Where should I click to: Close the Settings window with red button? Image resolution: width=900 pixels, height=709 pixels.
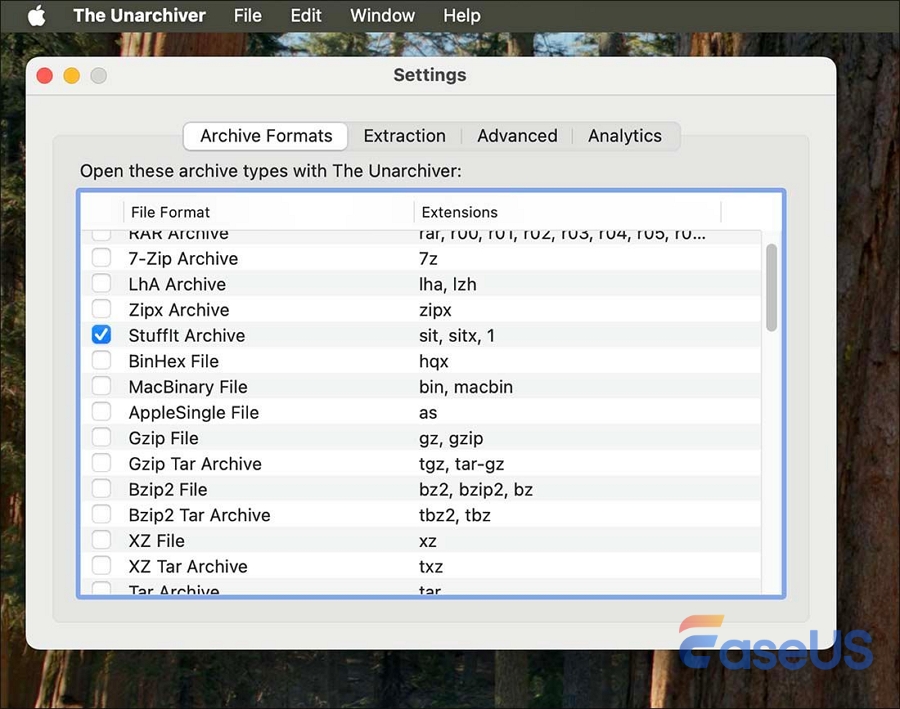pos(45,76)
